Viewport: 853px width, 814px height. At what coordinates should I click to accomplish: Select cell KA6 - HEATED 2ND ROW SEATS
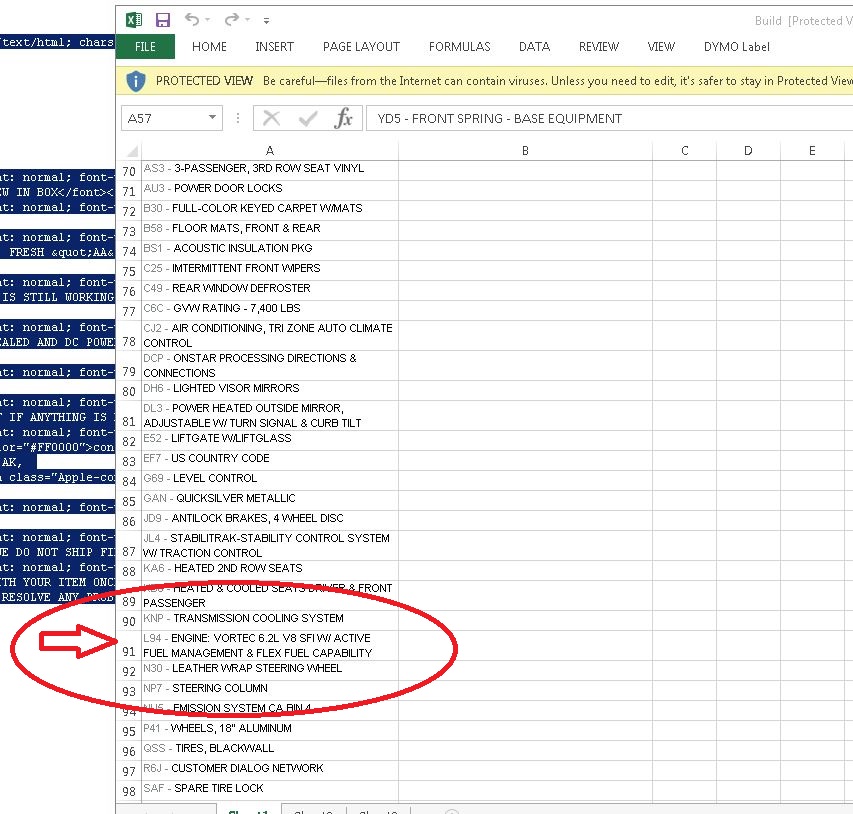click(270, 571)
